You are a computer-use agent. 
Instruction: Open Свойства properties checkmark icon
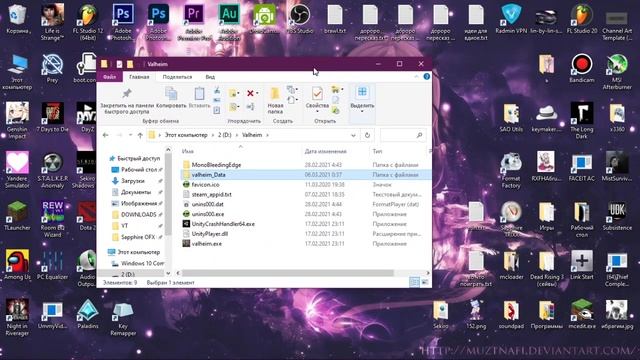click(317, 93)
